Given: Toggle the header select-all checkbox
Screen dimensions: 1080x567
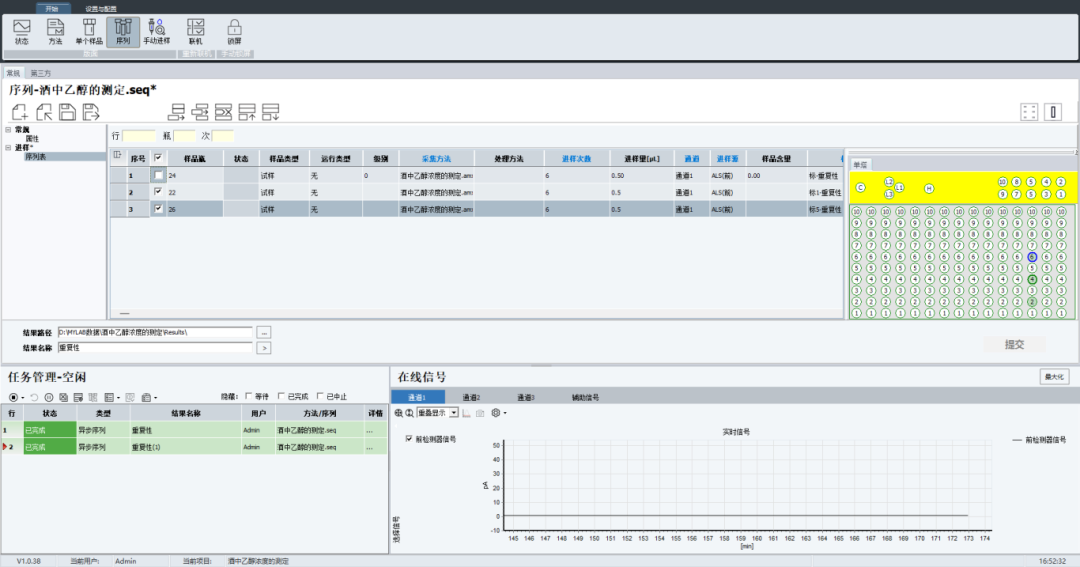Looking at the screenshot, I should (158, 158).
